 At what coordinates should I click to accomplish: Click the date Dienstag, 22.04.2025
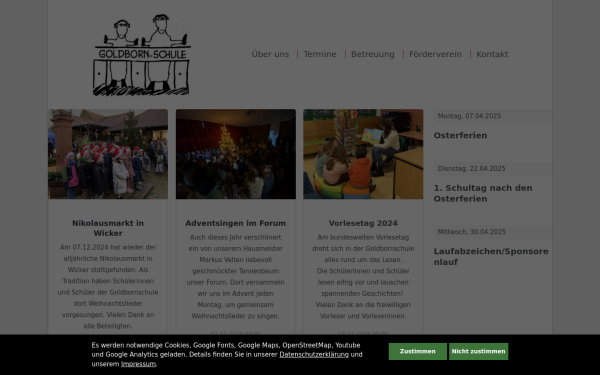[471, 168]
